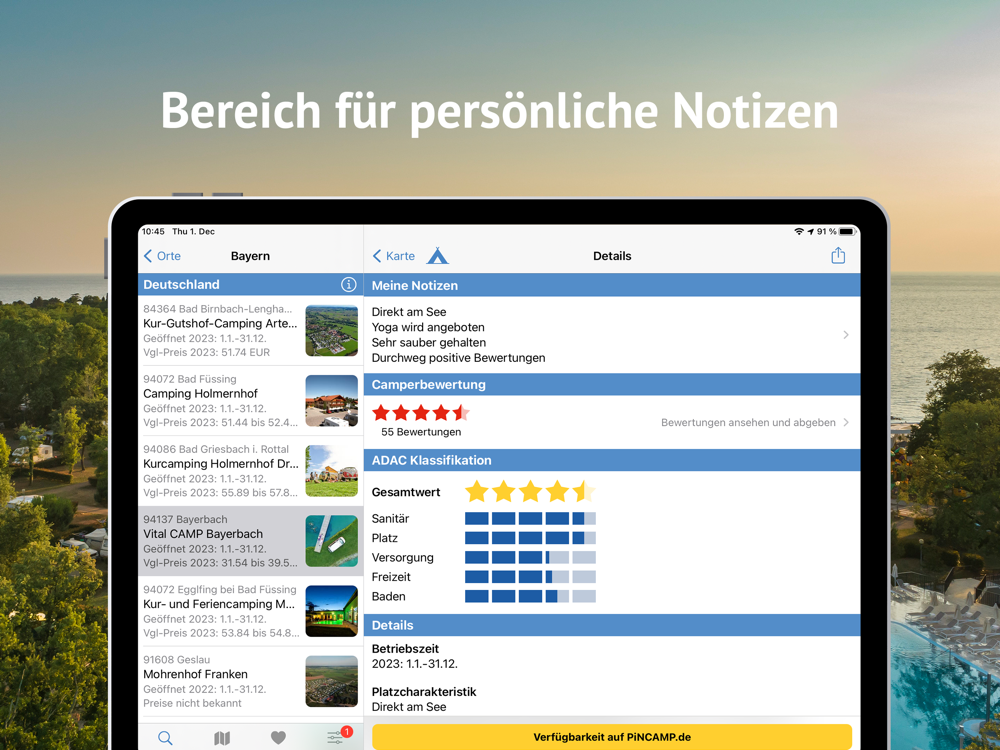Tap 'Vgl-Preis 2023: 51.74 EUR' text
The image size is (1000, 750).
pos(207,352)
